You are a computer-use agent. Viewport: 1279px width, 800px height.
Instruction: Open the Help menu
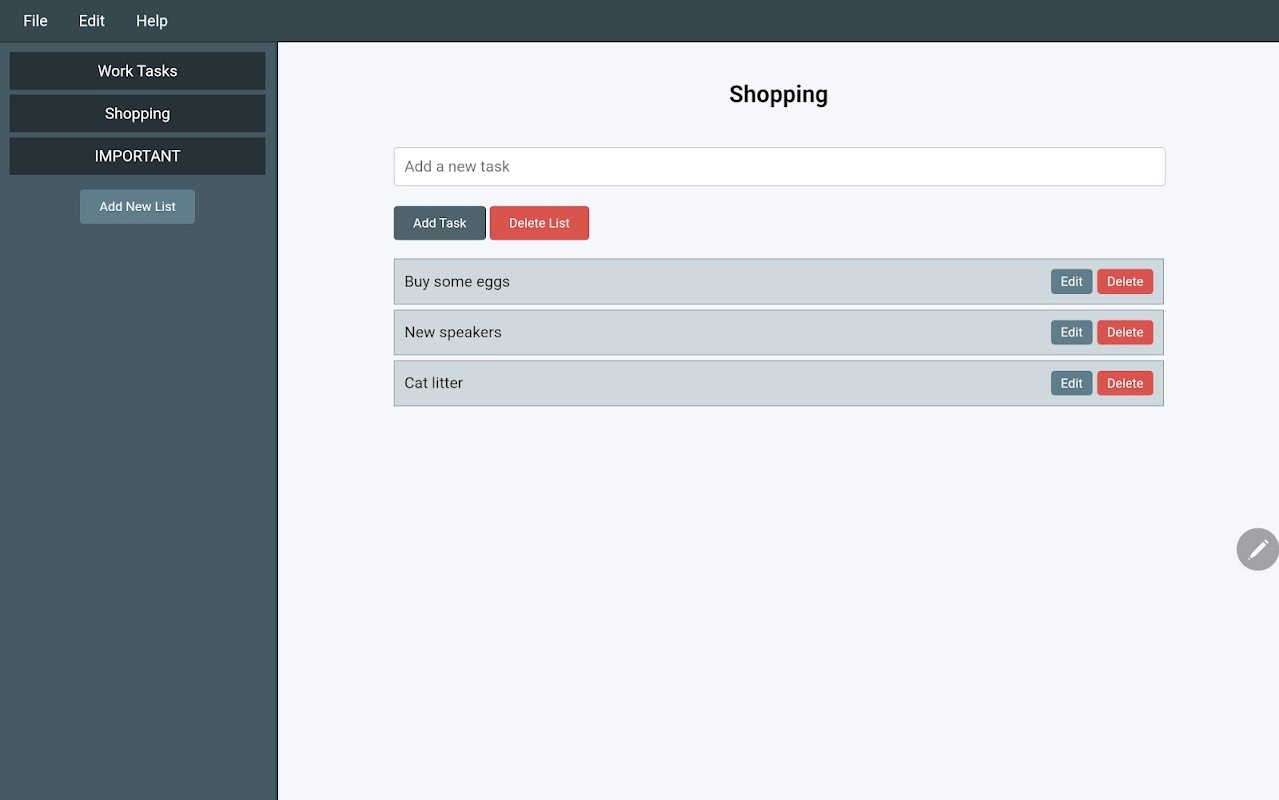tap(152, 21)
